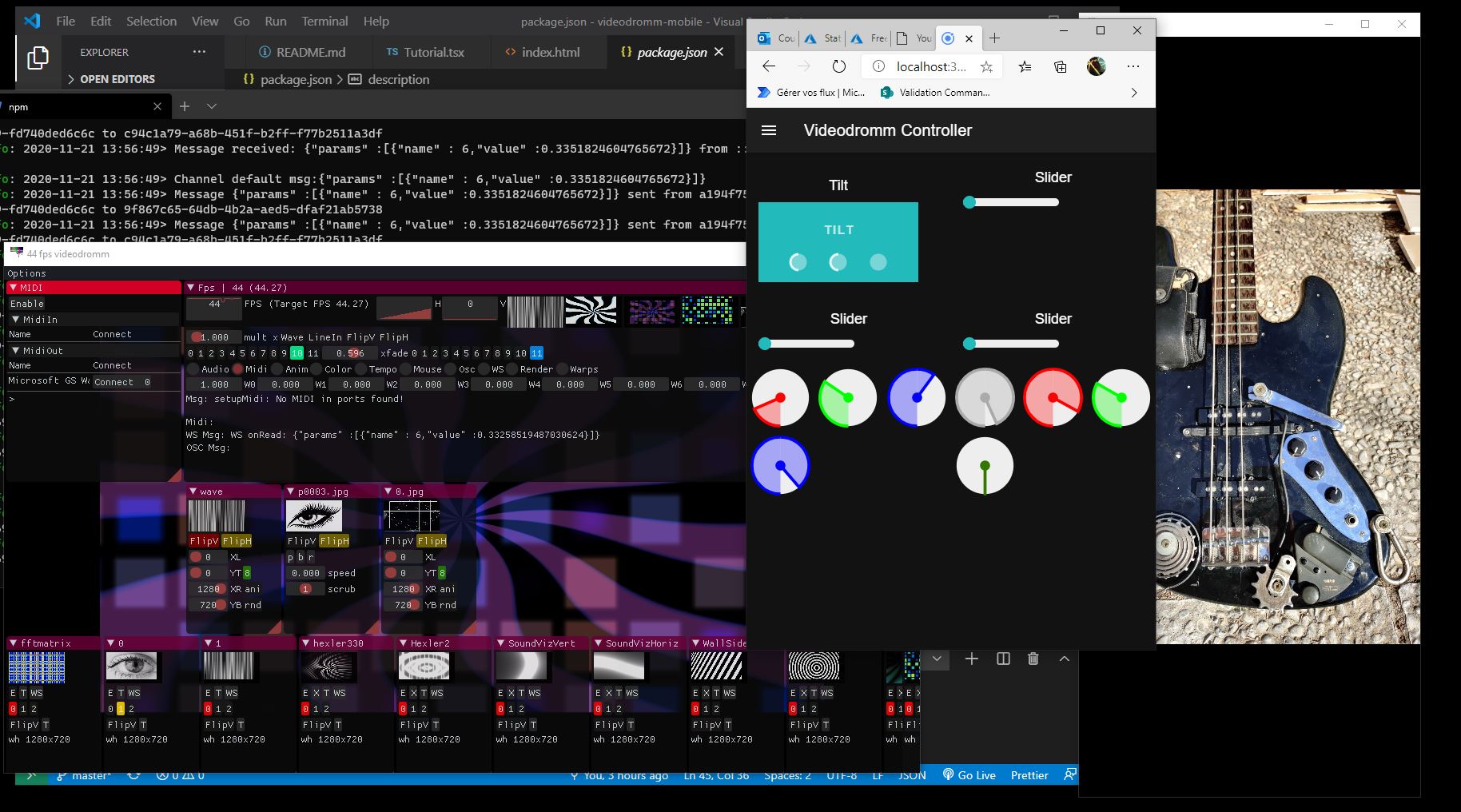Viewport: 1461px width, 812px height.
Task: Collapse the hexler330 shader panel
Action: (x=305, y=643)
